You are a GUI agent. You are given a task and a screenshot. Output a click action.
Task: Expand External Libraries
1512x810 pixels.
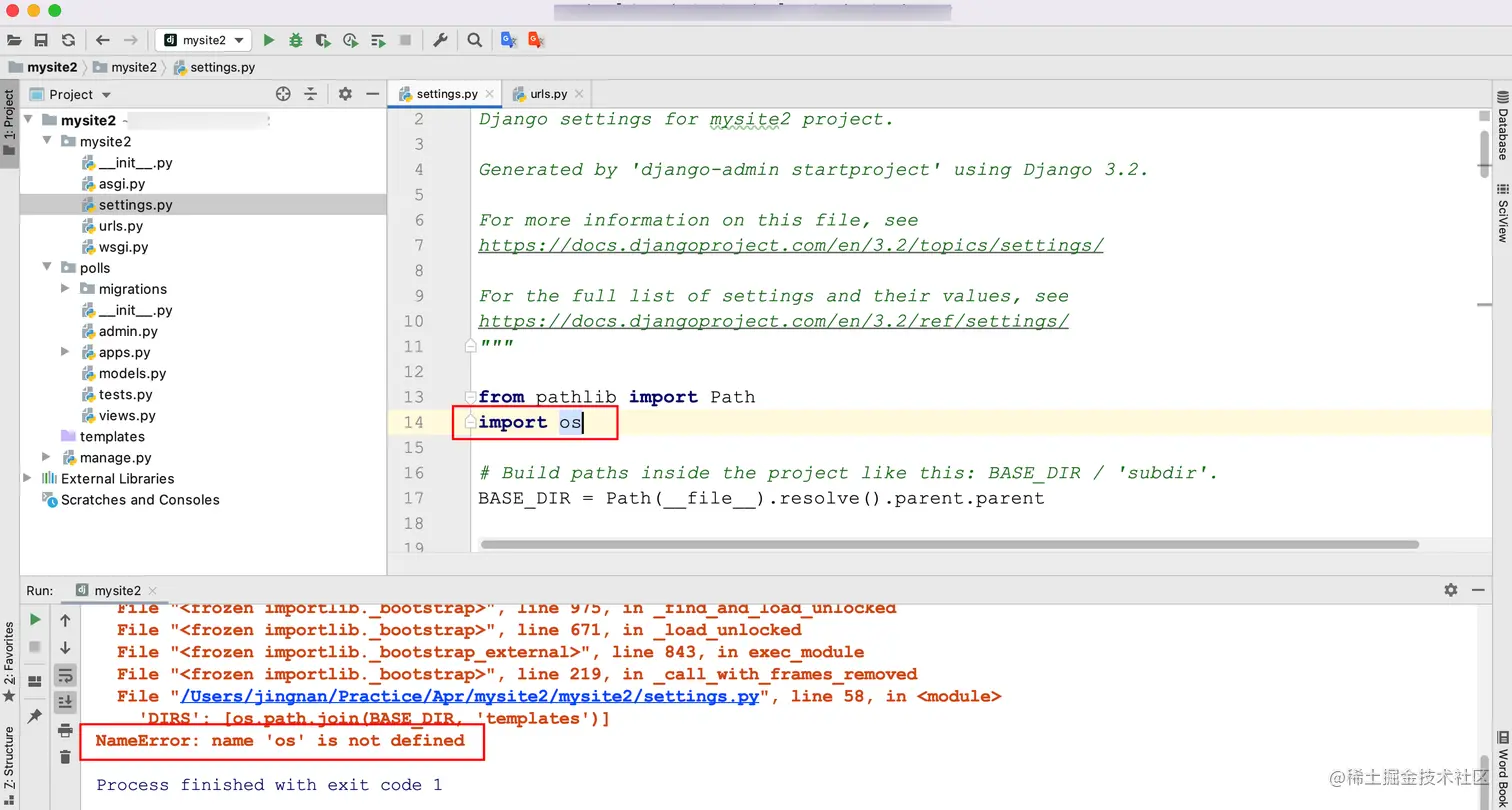[x=28, y=479]
